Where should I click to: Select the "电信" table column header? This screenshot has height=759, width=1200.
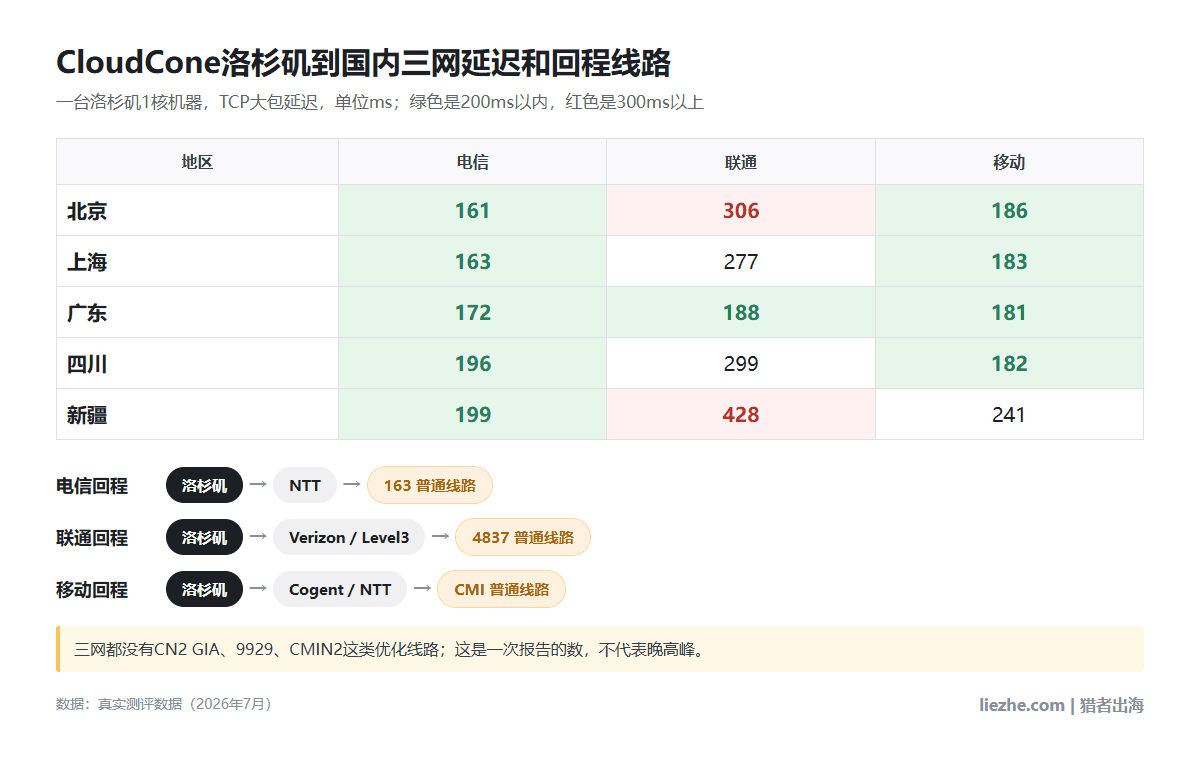[x=473, y=162]
